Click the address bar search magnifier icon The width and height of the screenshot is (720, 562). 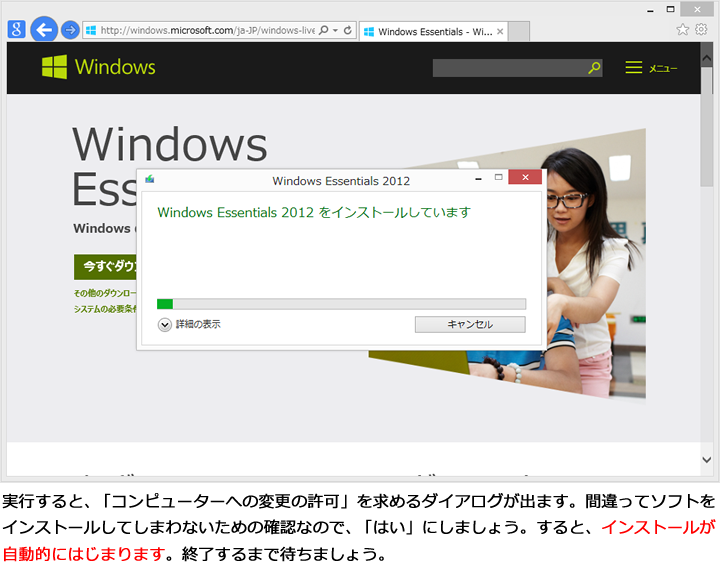click(x=324, y=30)
